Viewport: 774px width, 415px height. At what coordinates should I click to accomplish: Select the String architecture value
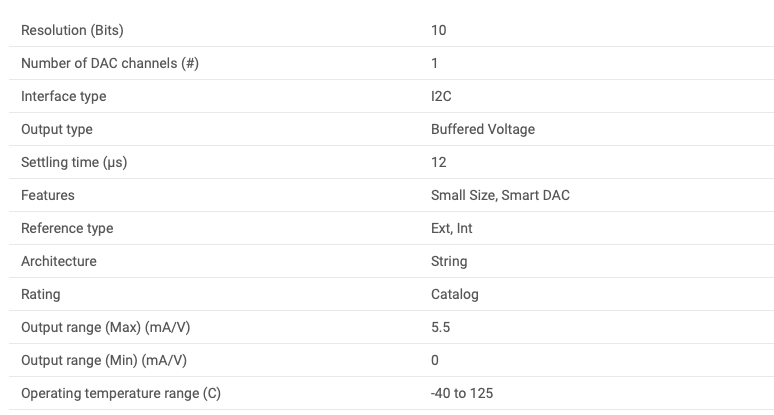click(449, 262)
